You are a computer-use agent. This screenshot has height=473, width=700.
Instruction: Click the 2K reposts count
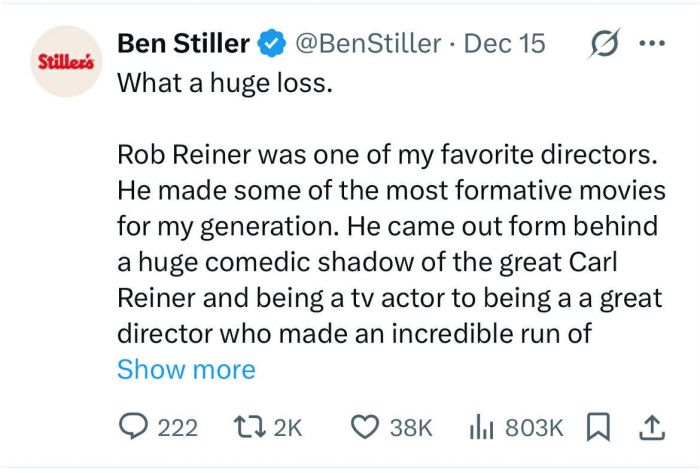click(x=287, y=427)
